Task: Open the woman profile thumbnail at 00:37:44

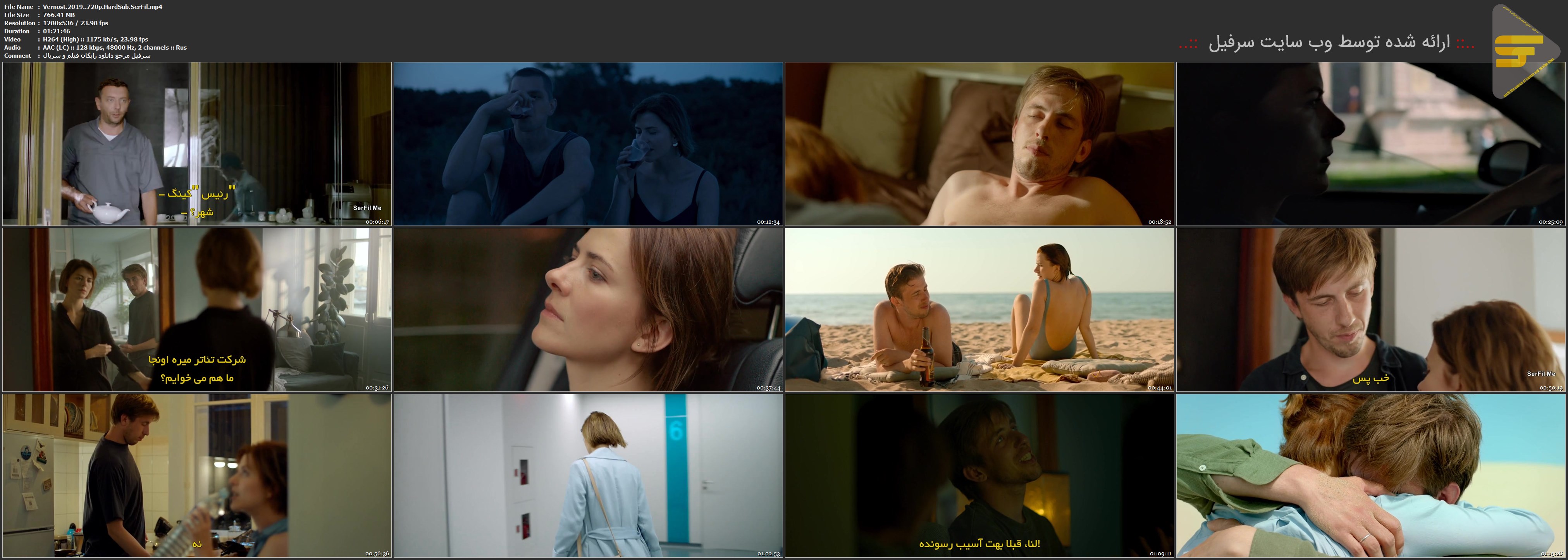Action: pyautogui.click(x=588, y=310)
